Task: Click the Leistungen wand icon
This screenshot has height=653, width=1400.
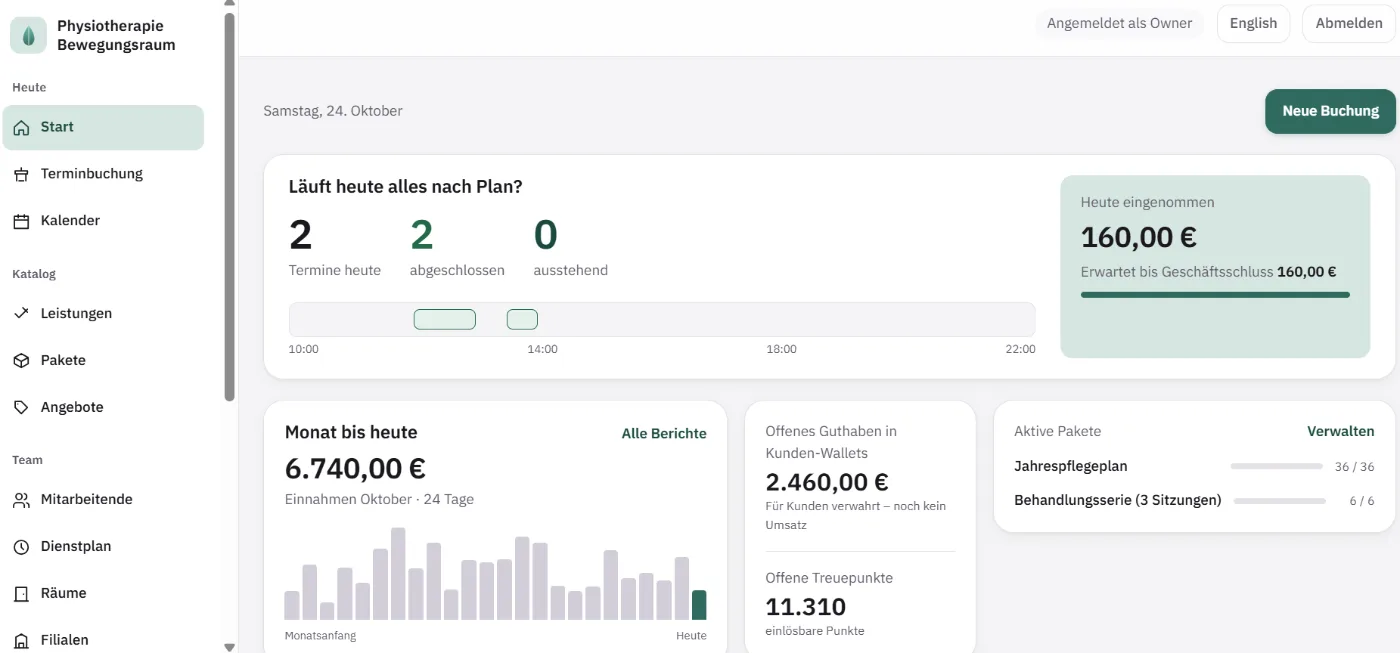Action: [21, 313]
